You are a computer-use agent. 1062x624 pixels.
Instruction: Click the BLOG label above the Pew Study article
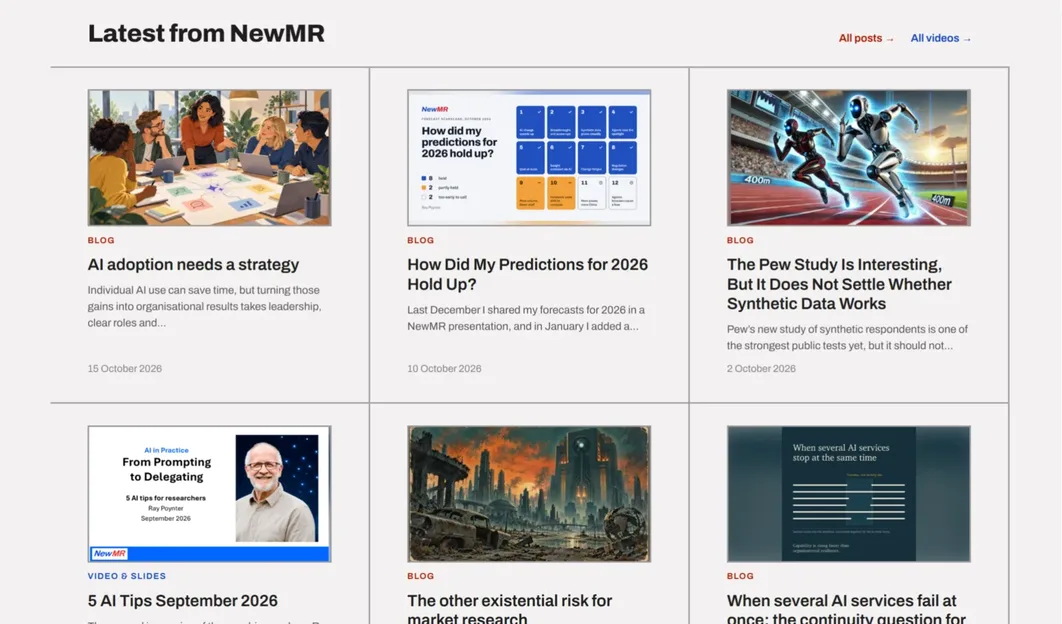point(740,241)
